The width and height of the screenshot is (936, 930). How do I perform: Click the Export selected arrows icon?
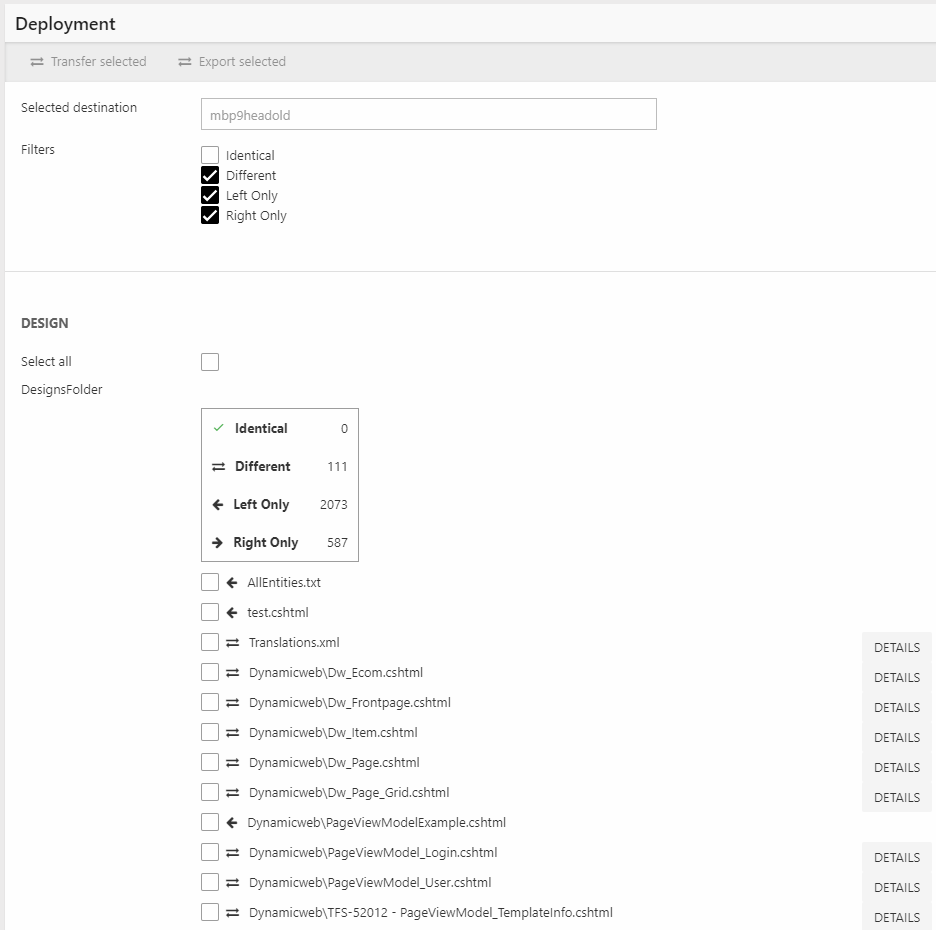[x=185, y=62]
